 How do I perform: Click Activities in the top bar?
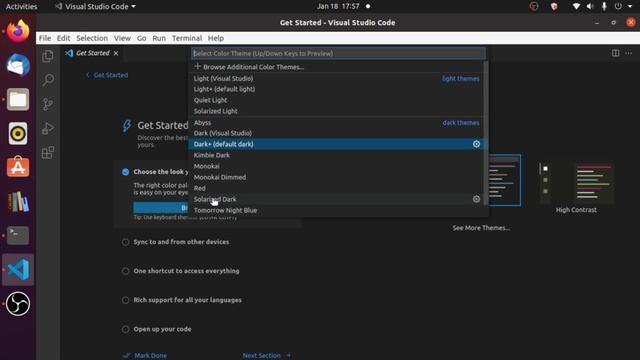(21, 6)
